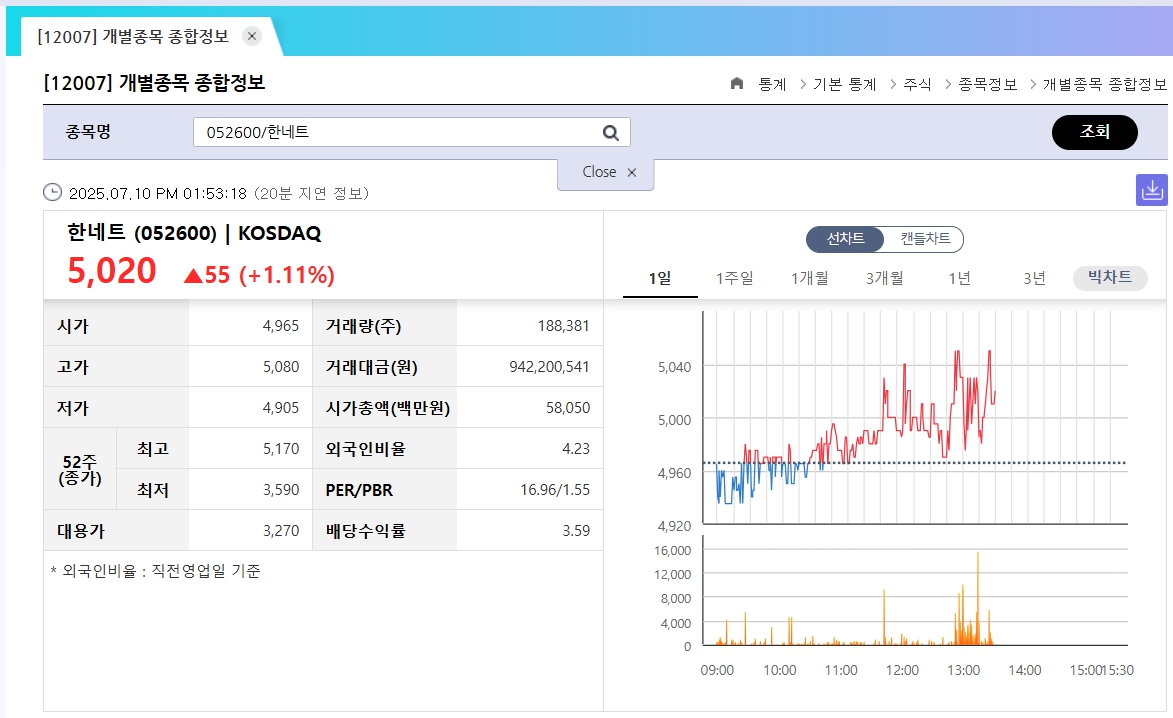This screenshot has height=718, width=1173.
Task: Click the 12:00 time axis label
Action: [x=902, y=670]
